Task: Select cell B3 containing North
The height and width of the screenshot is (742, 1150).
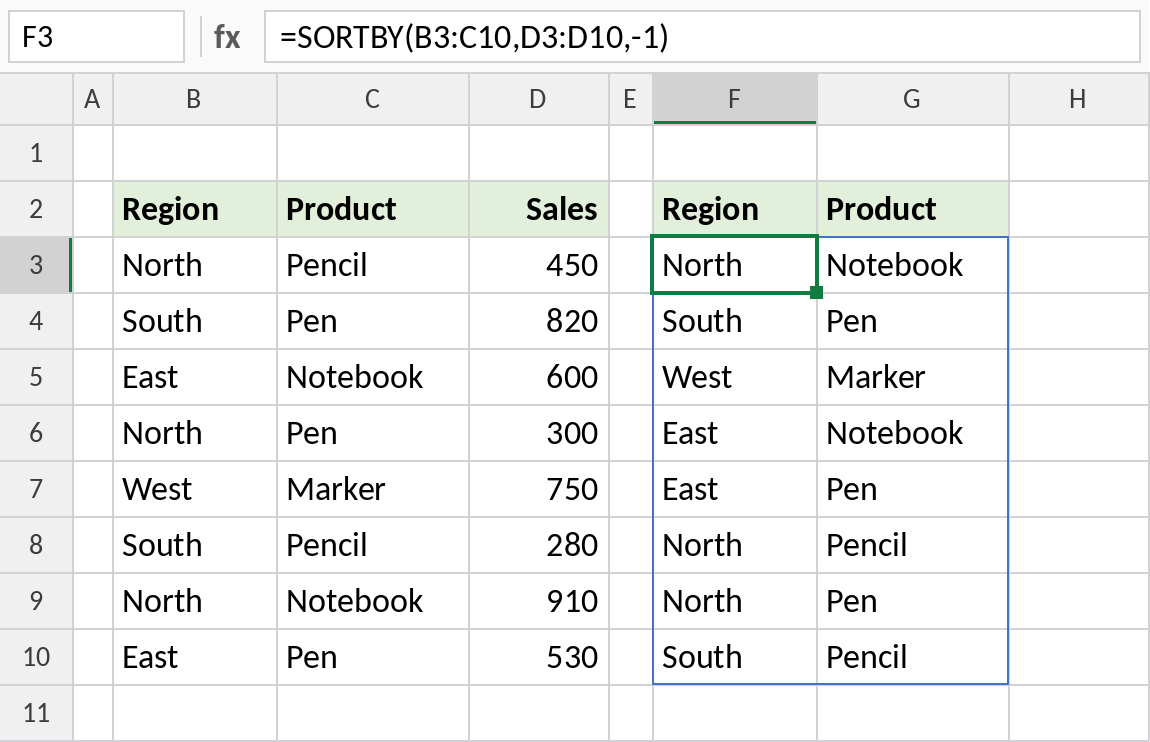Action: 195,265
